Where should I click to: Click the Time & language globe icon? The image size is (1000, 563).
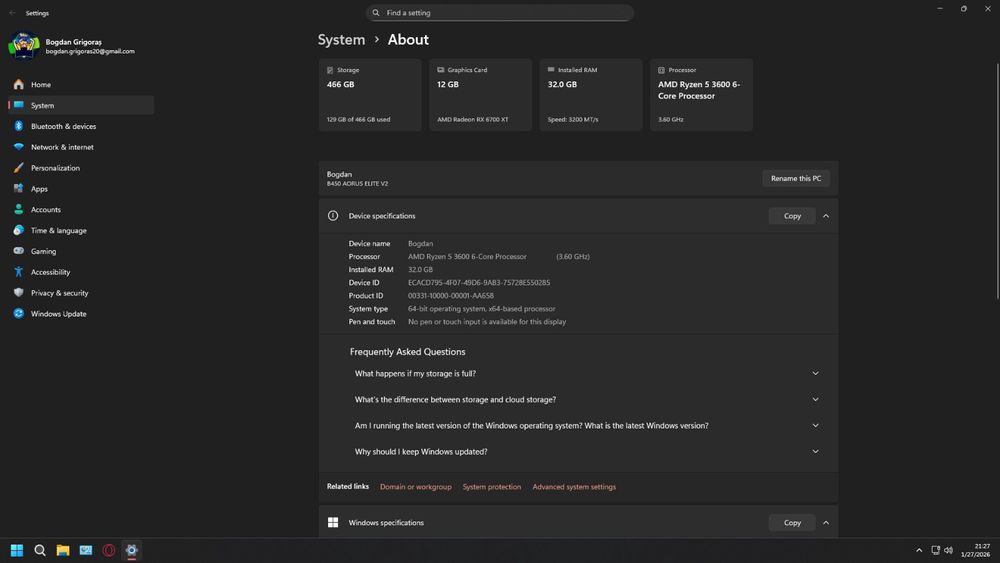(18, 230)
